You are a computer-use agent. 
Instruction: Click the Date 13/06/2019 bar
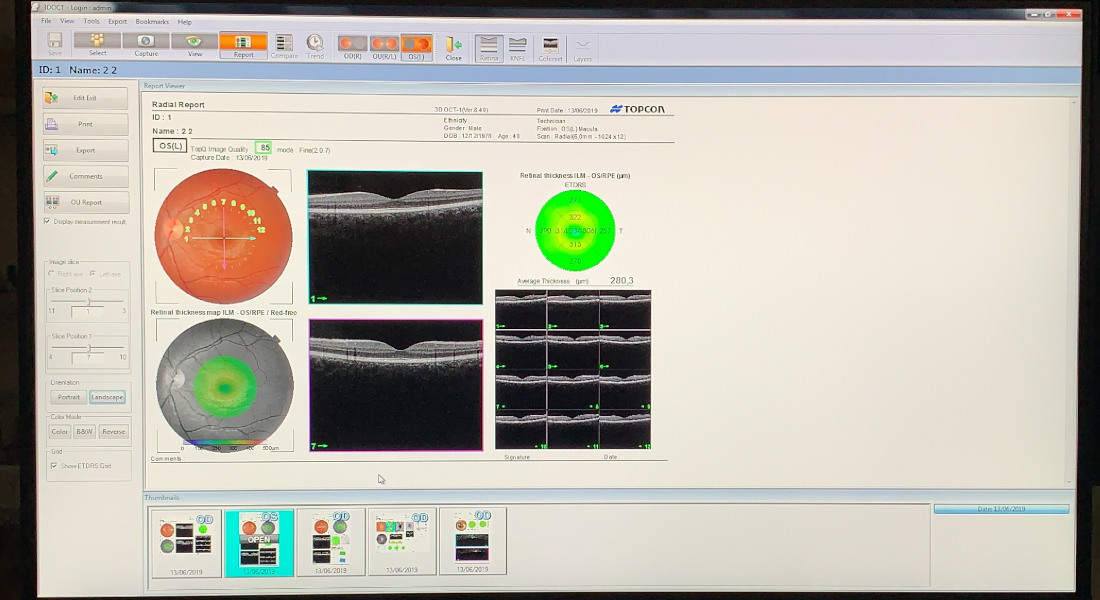1001,509
